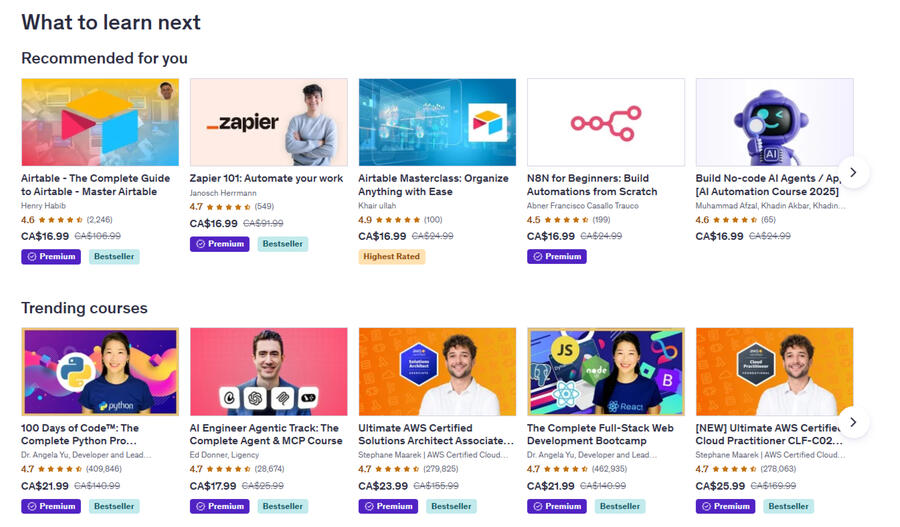This screenshot has width=900, height=527.
Task: Open the robot Build No-code AI Agents thumbnail
Action: point(774,122)
